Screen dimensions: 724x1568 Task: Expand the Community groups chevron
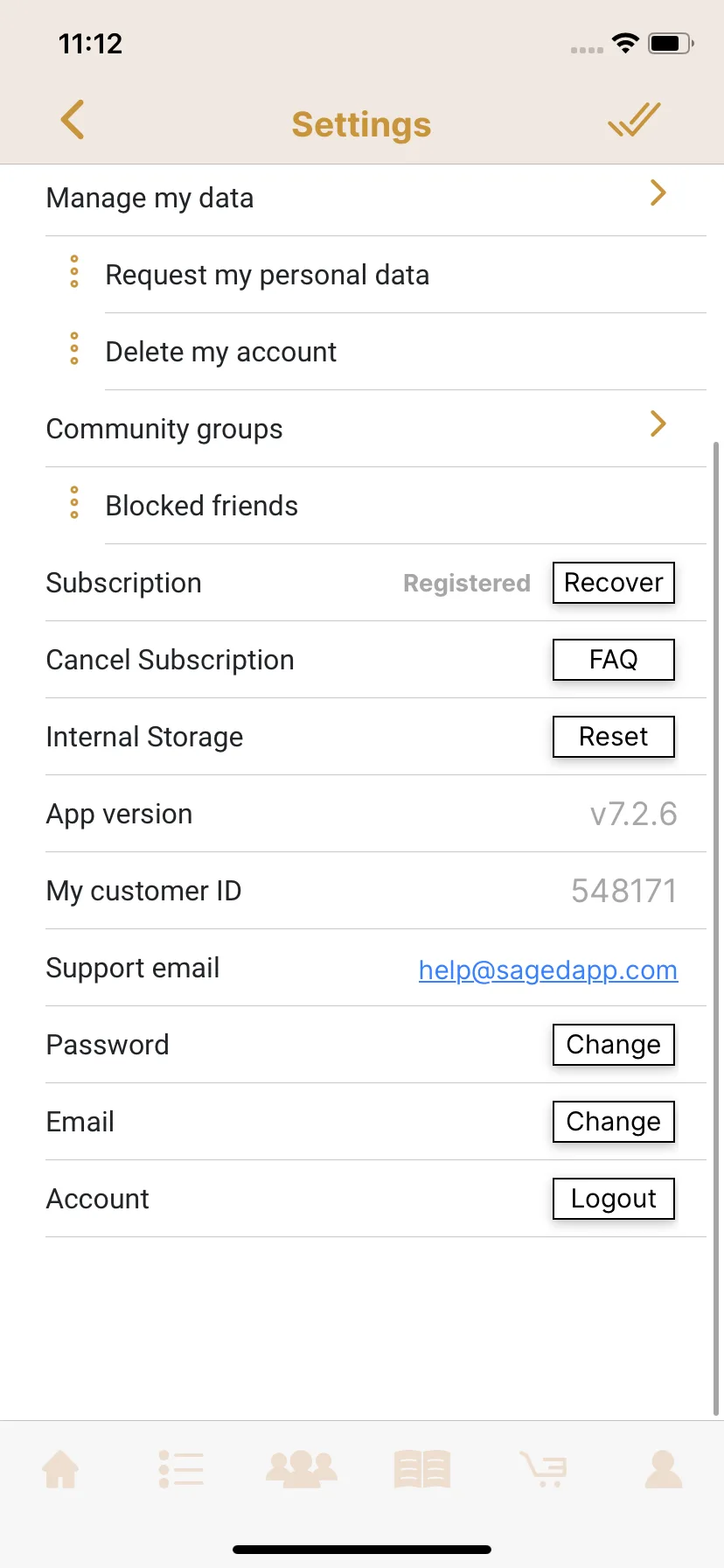(x=658, y=424)
